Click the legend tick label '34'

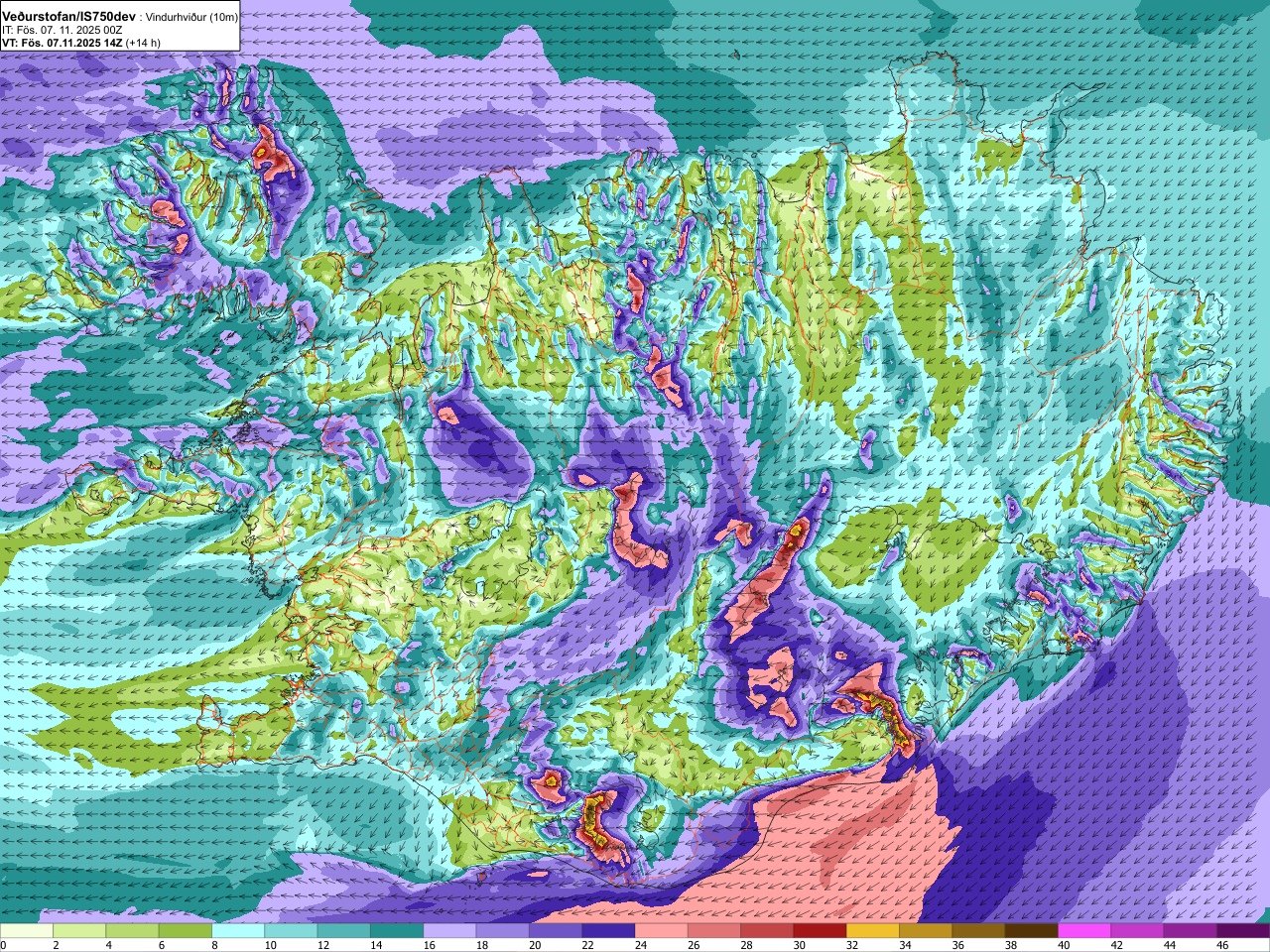(905, 945)
